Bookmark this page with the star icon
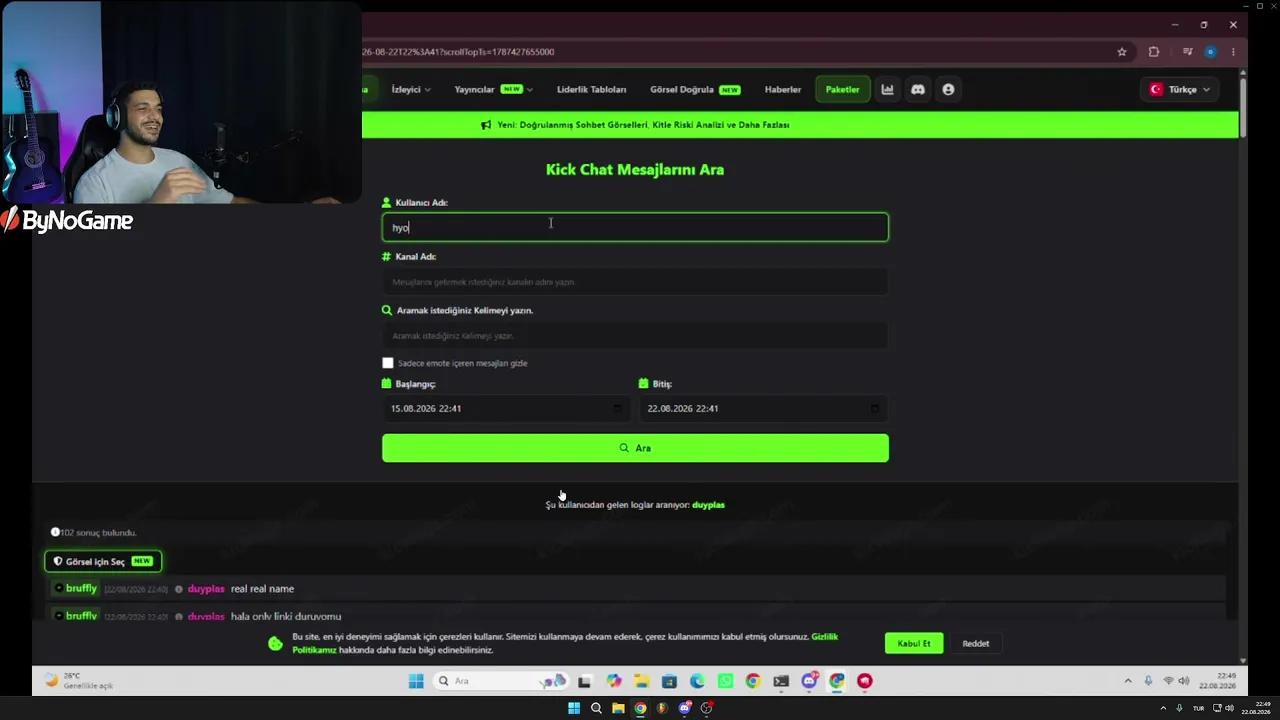This screenshot has height=720, width=1280. point(1122,52)
